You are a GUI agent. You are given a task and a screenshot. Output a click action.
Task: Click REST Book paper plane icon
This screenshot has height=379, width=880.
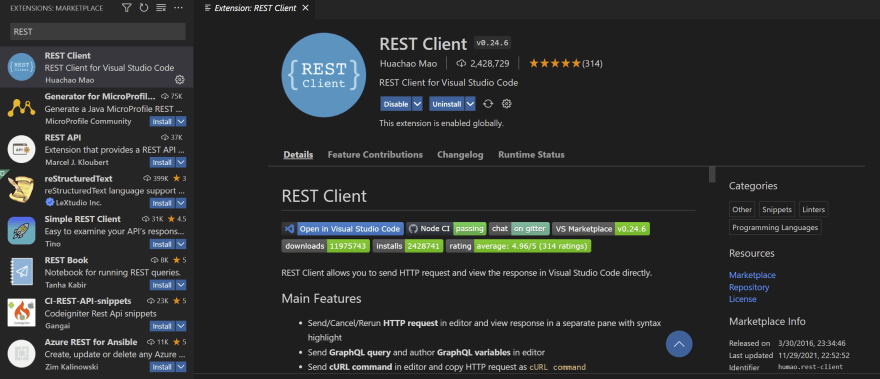tap(21, 272)
